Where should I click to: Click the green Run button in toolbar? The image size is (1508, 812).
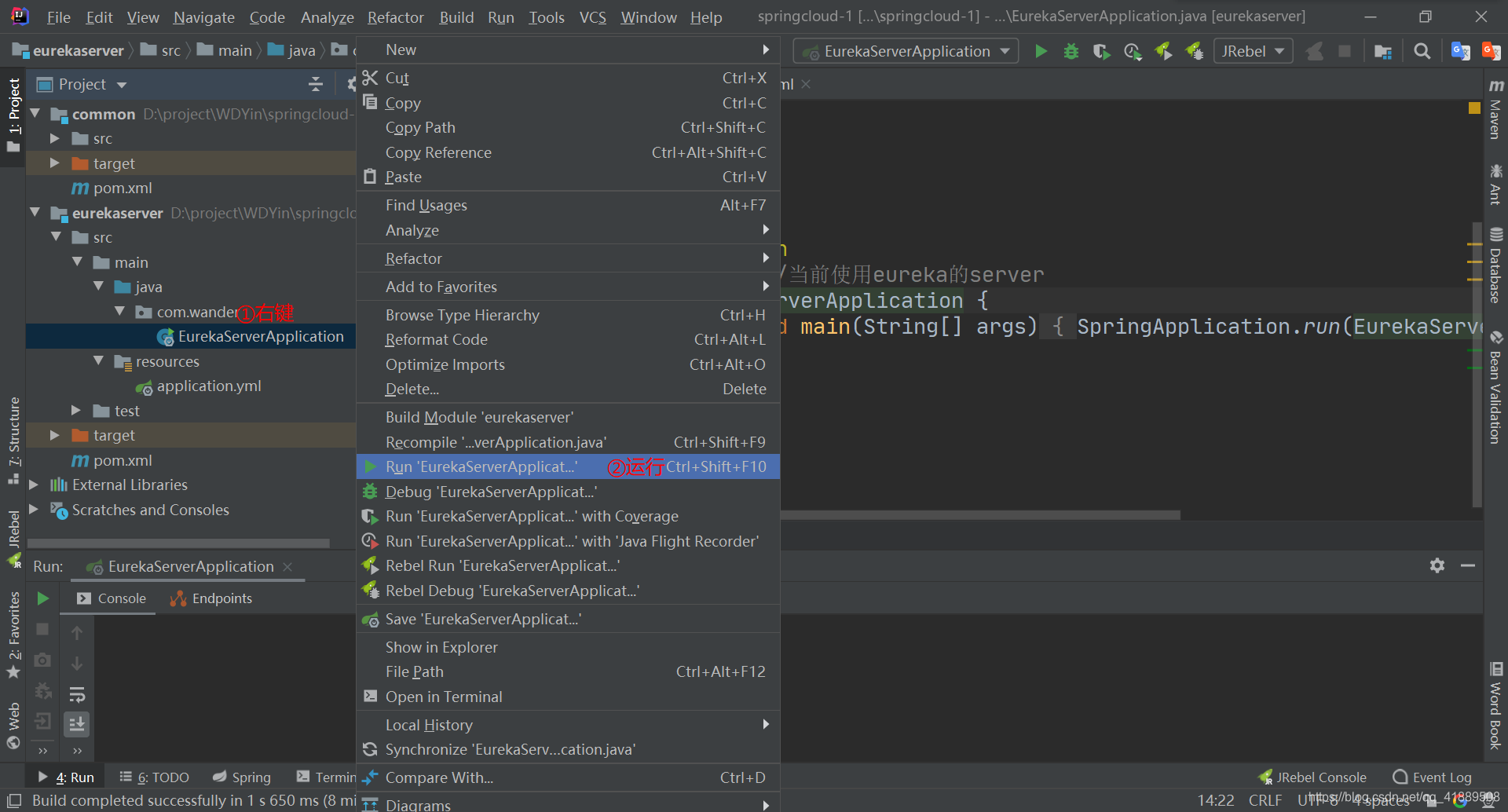[1041, 51]
